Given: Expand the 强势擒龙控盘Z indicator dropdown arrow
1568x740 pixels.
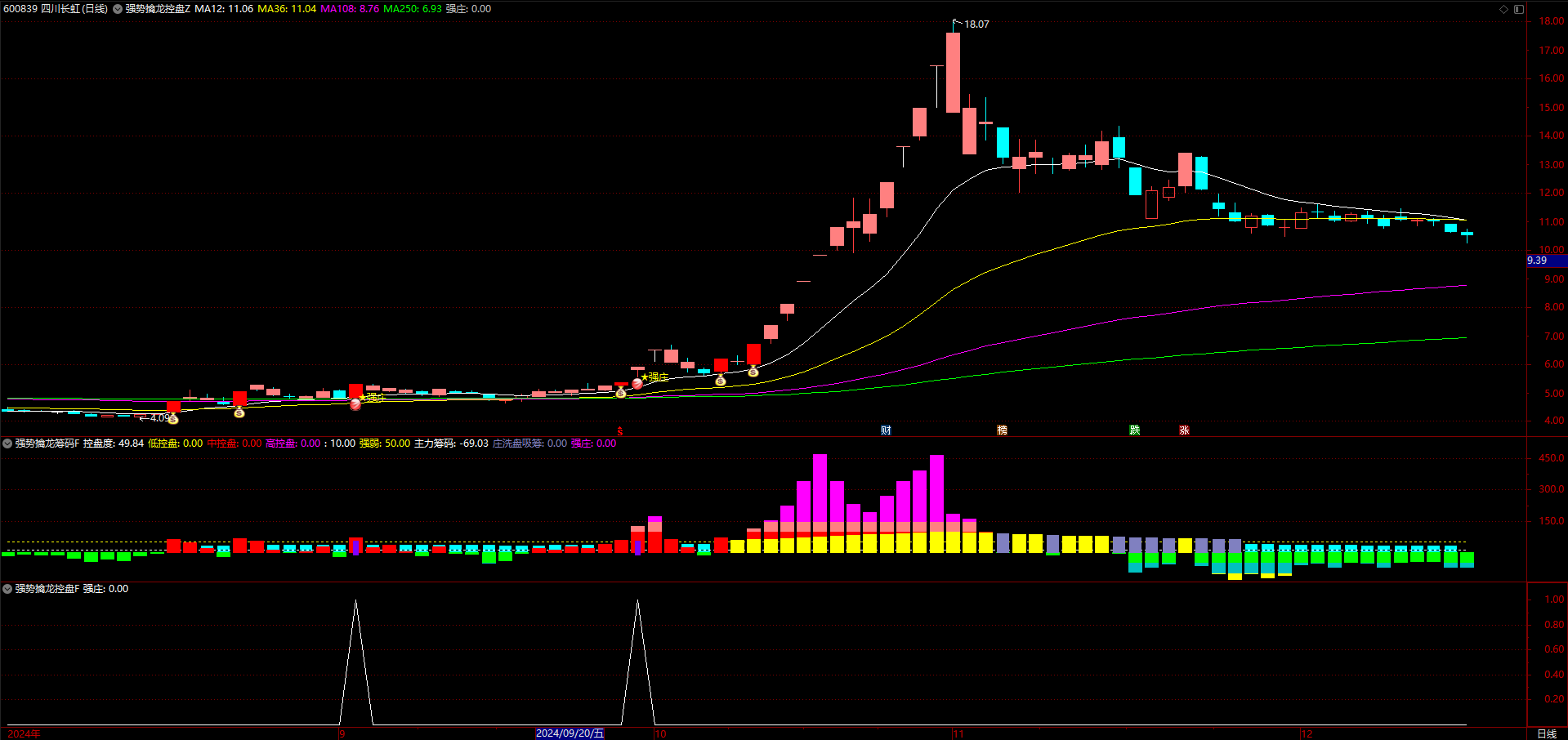Looking at the screenshot, I should (118, 9).
